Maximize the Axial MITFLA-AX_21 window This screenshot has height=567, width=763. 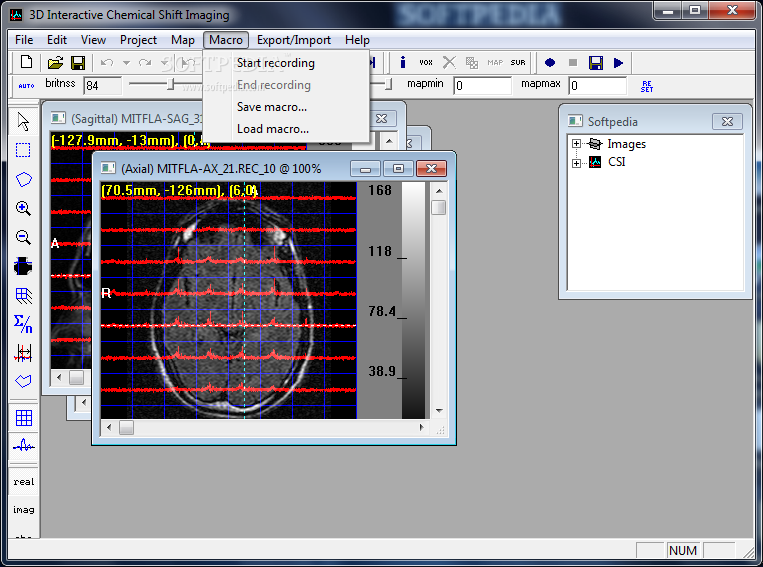click(398, 168)
